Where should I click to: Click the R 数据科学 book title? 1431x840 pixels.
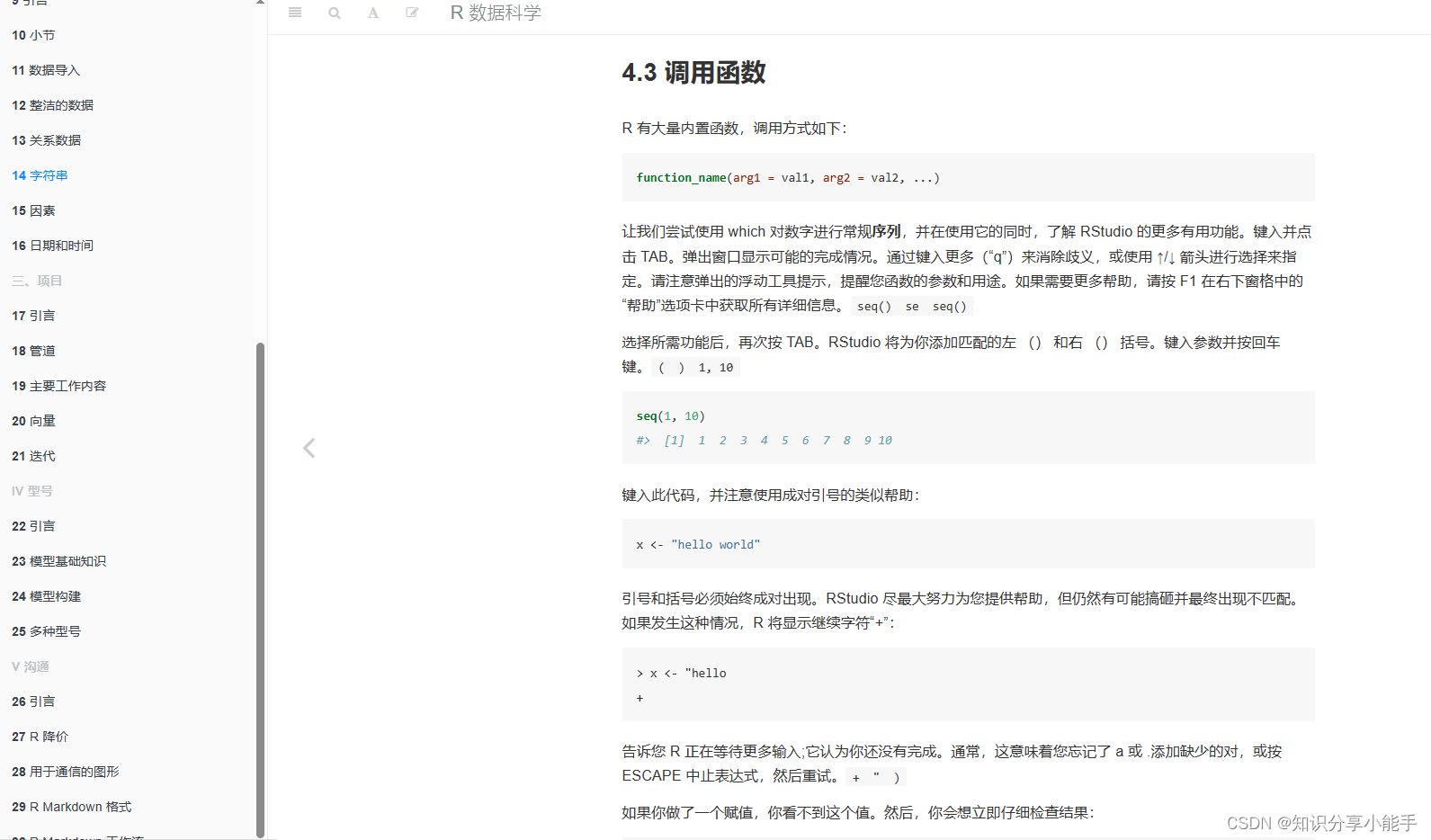click(496, 13)
